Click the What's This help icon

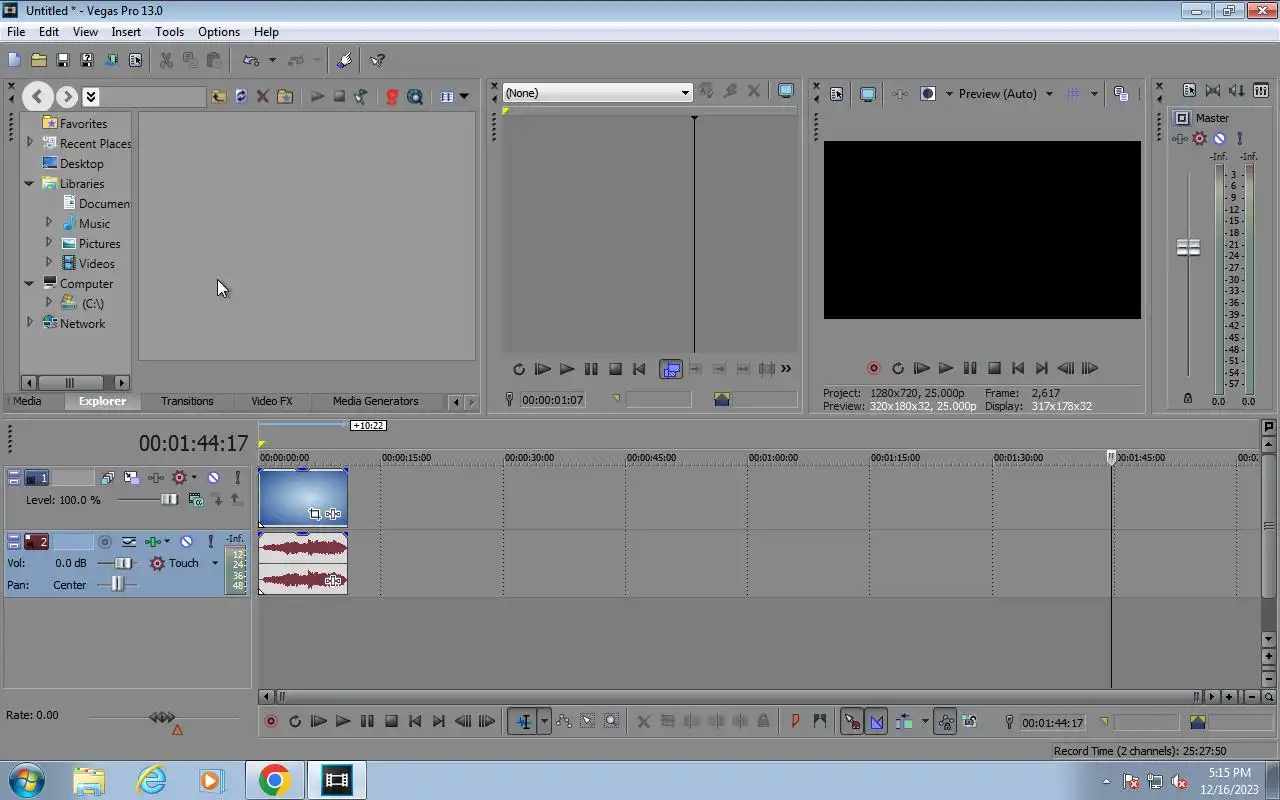377,60
